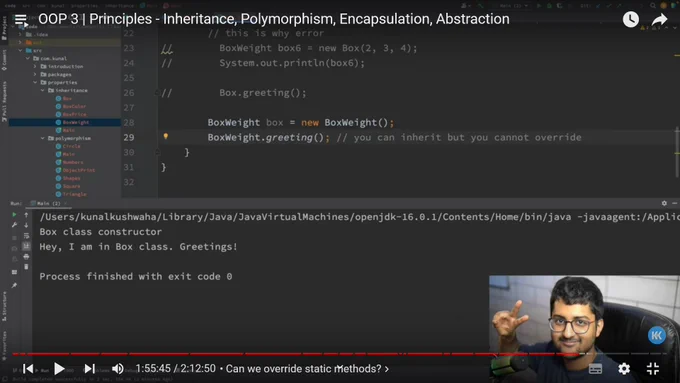This screenshot has width=680, height=383.
Task: Collapse the com.kunal package
Action: pos(28,58)
